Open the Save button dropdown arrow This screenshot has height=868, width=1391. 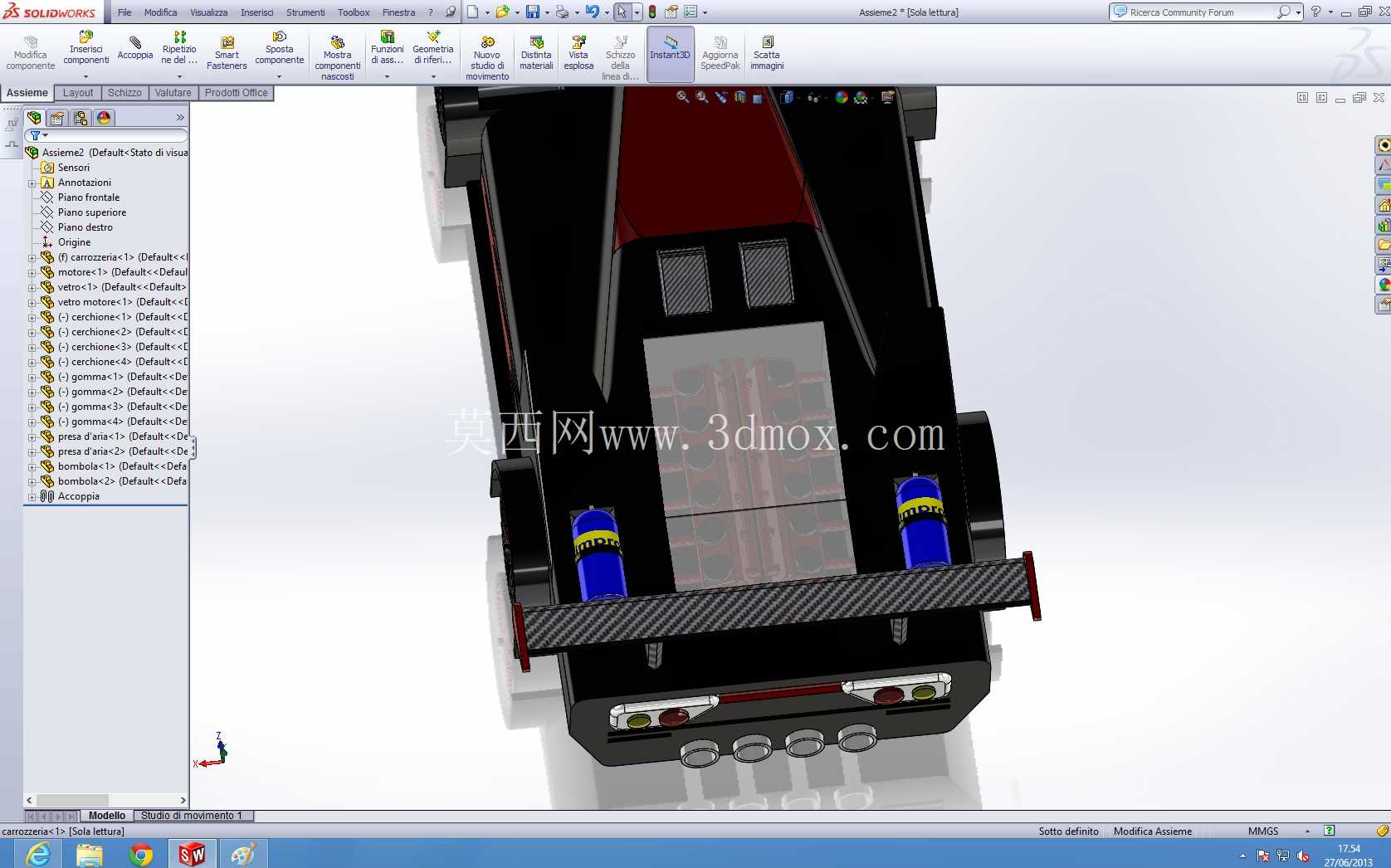point(546,12)
